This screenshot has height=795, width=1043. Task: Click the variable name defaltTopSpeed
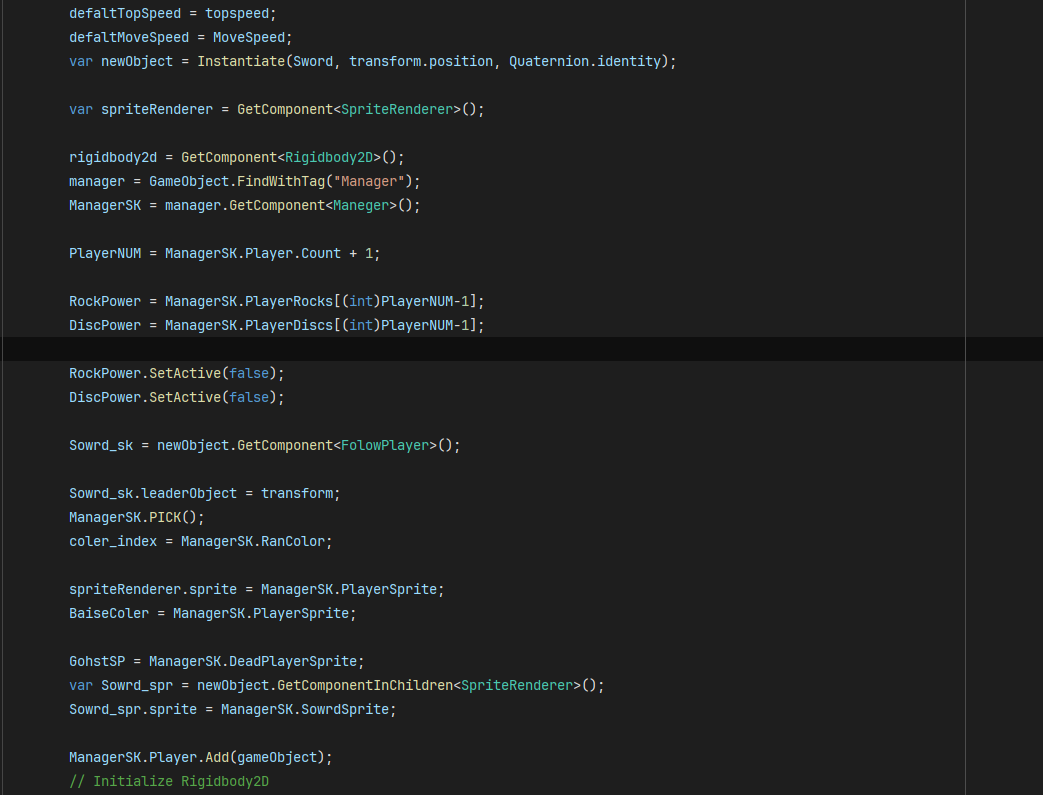pyautogui.click(x=125, y=13)
